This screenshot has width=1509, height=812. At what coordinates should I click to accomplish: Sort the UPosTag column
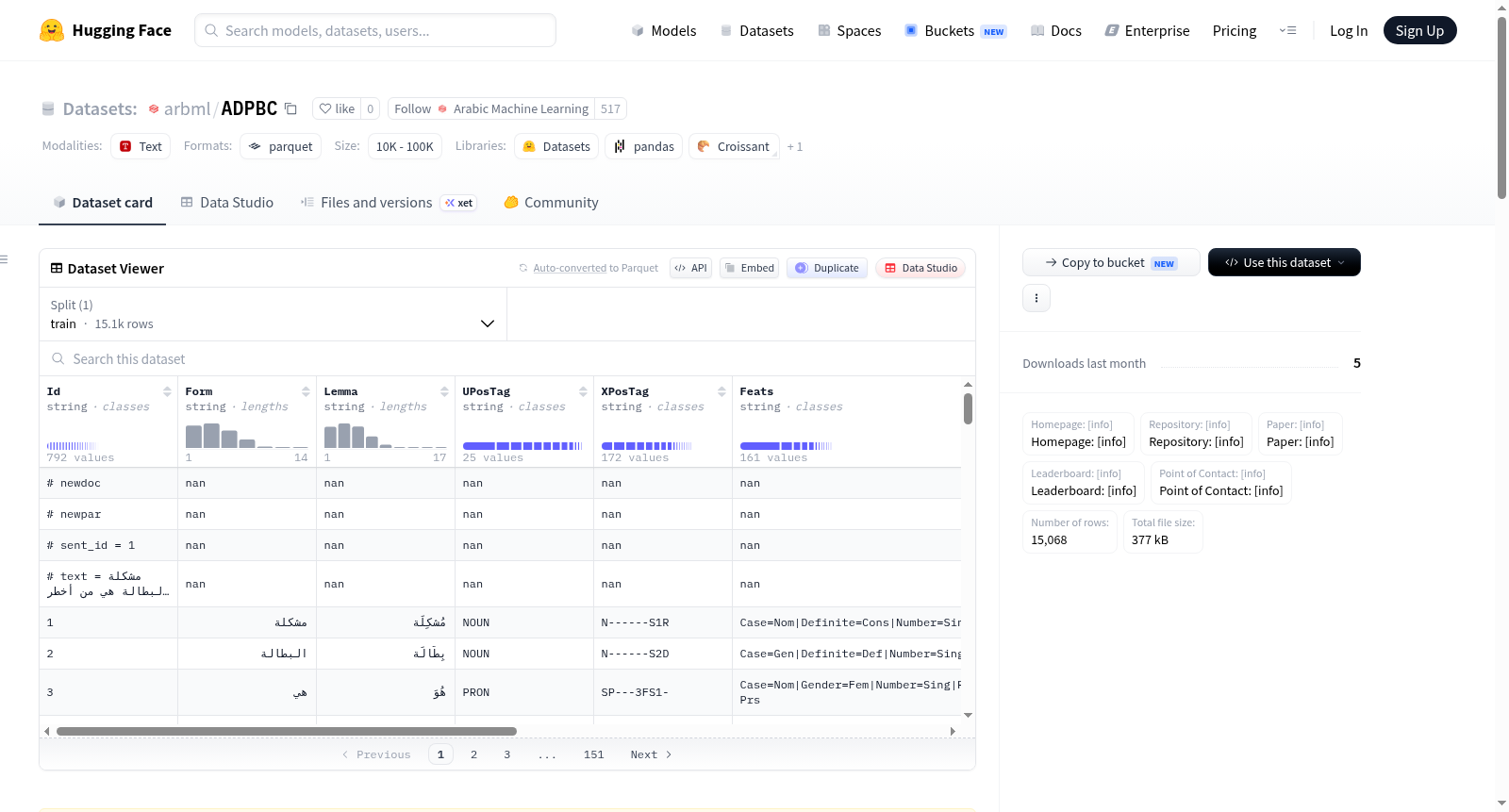pyautogui.click(x=583, y=391)
